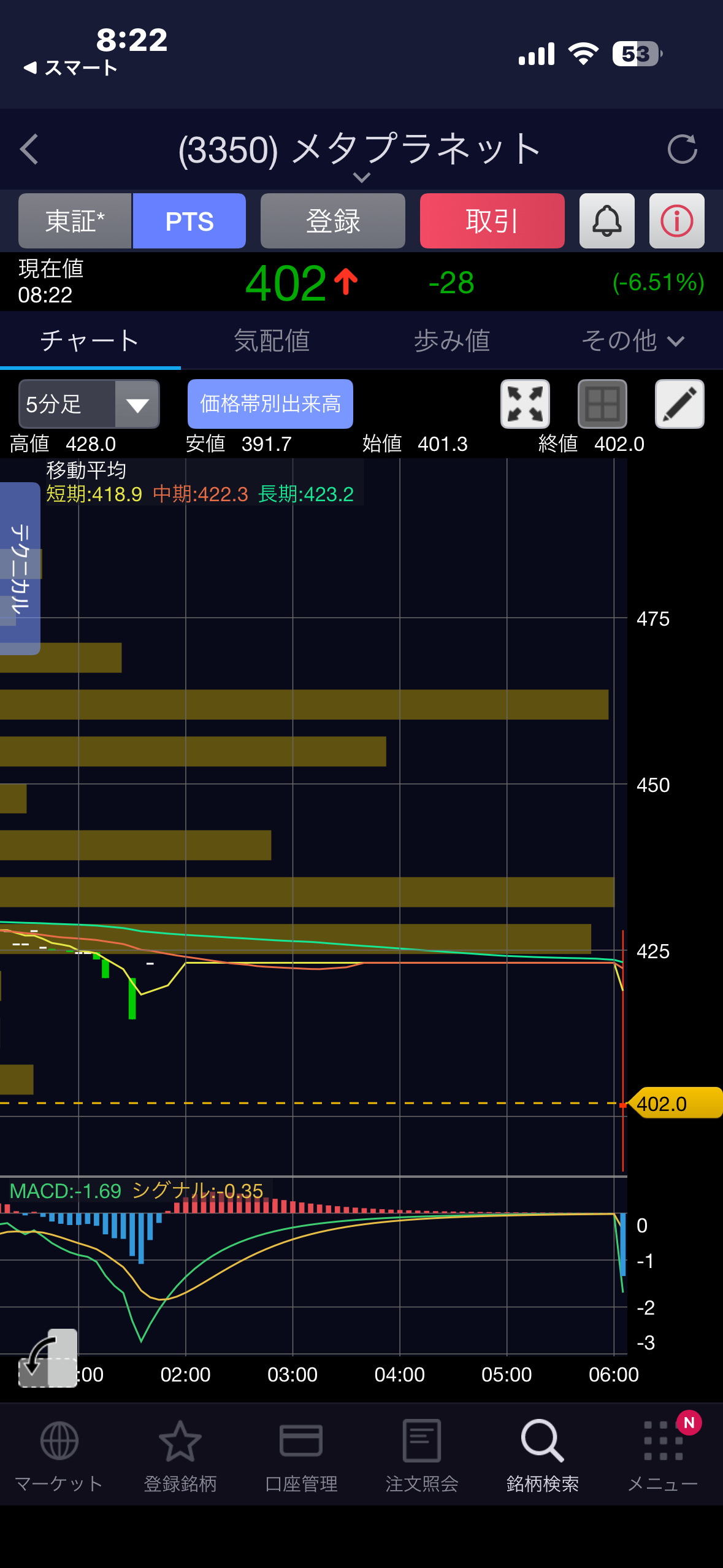Refresh the stock quote data
723x1568 pixels.
(682, 149)
